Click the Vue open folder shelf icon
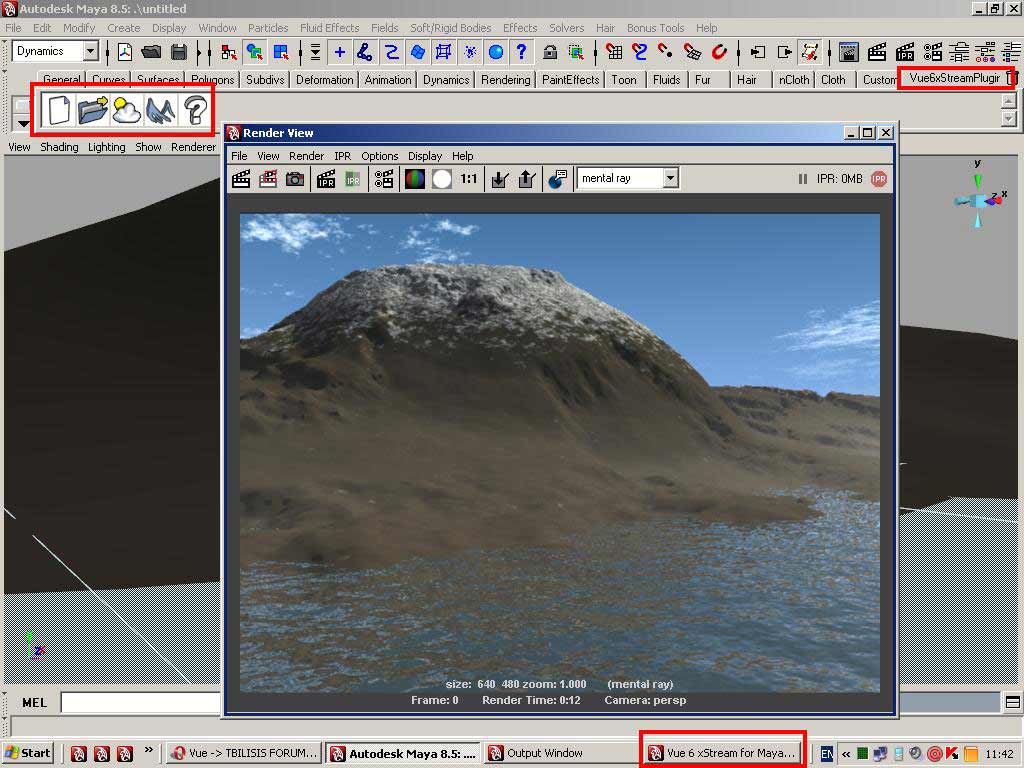The height and width of the screenshot is (768, 1024). click(x=92, y=110)
